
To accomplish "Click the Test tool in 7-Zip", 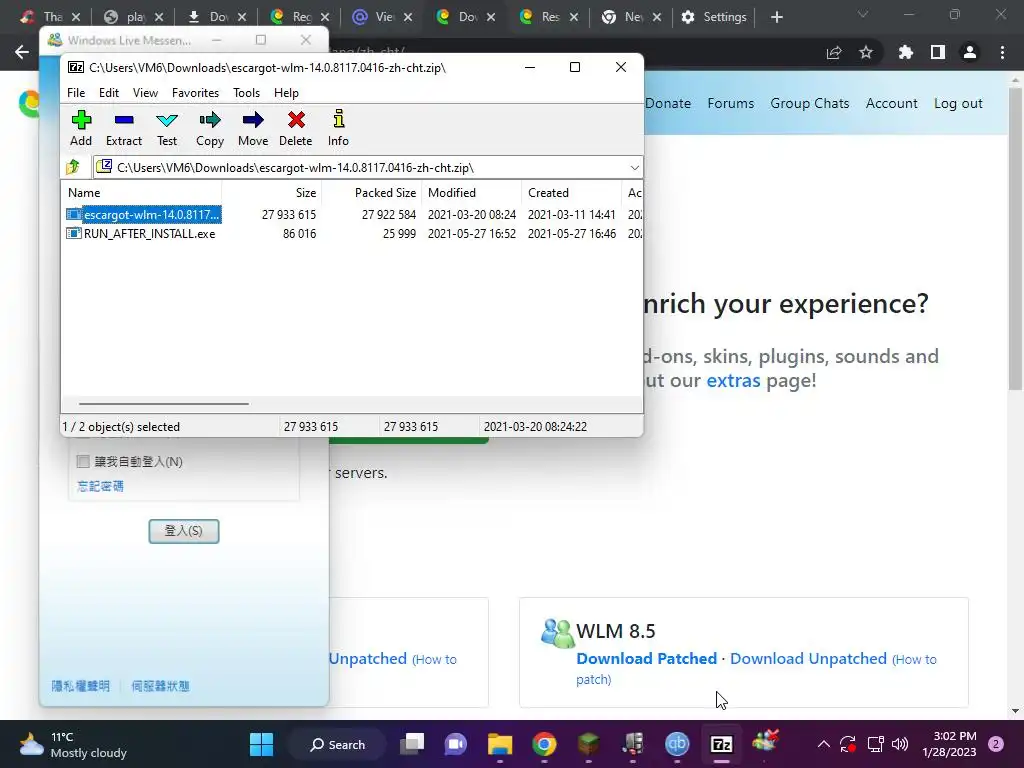I will click(167, 128).
